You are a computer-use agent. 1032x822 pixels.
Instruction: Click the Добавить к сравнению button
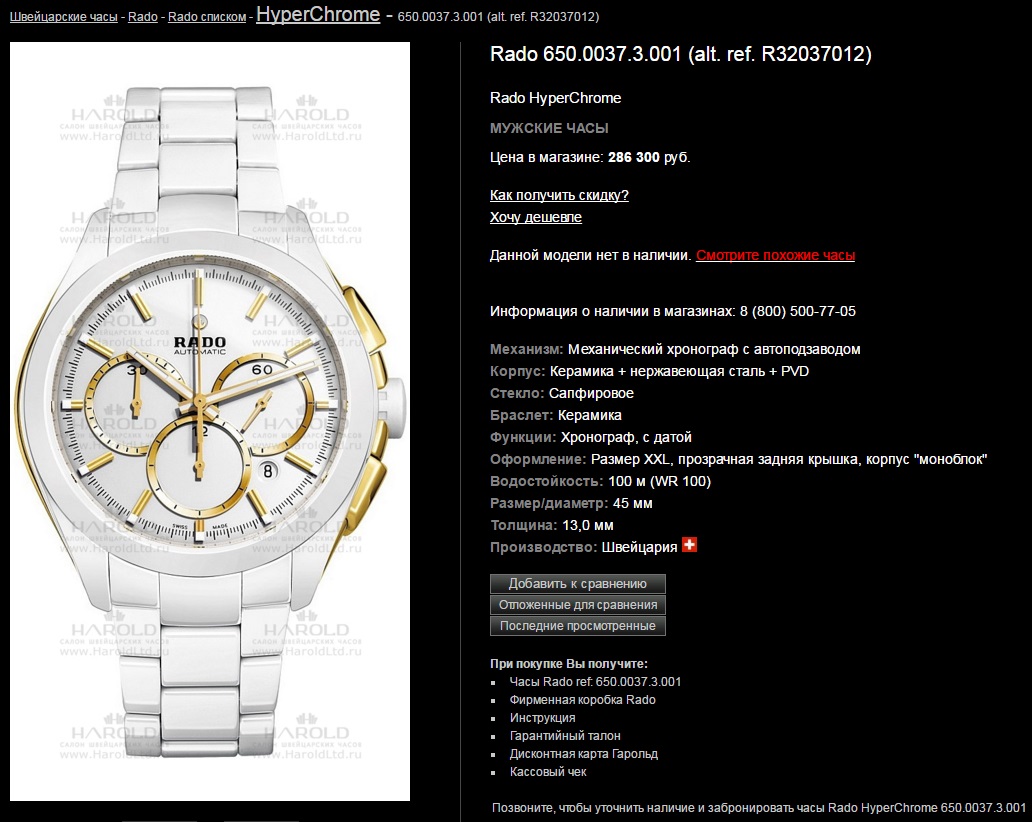point(578,584)
